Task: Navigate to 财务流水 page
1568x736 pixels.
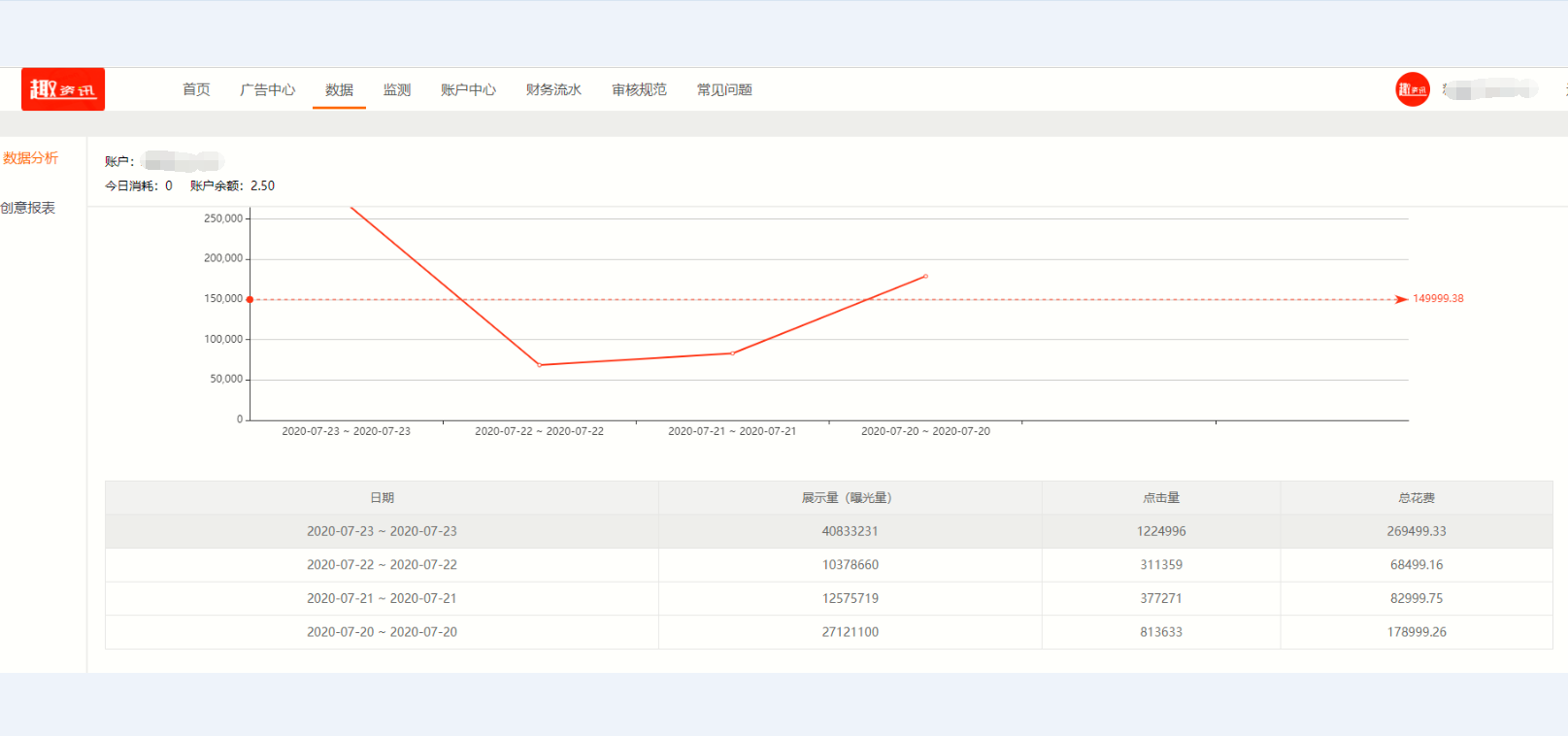Action: pos(553,89)
